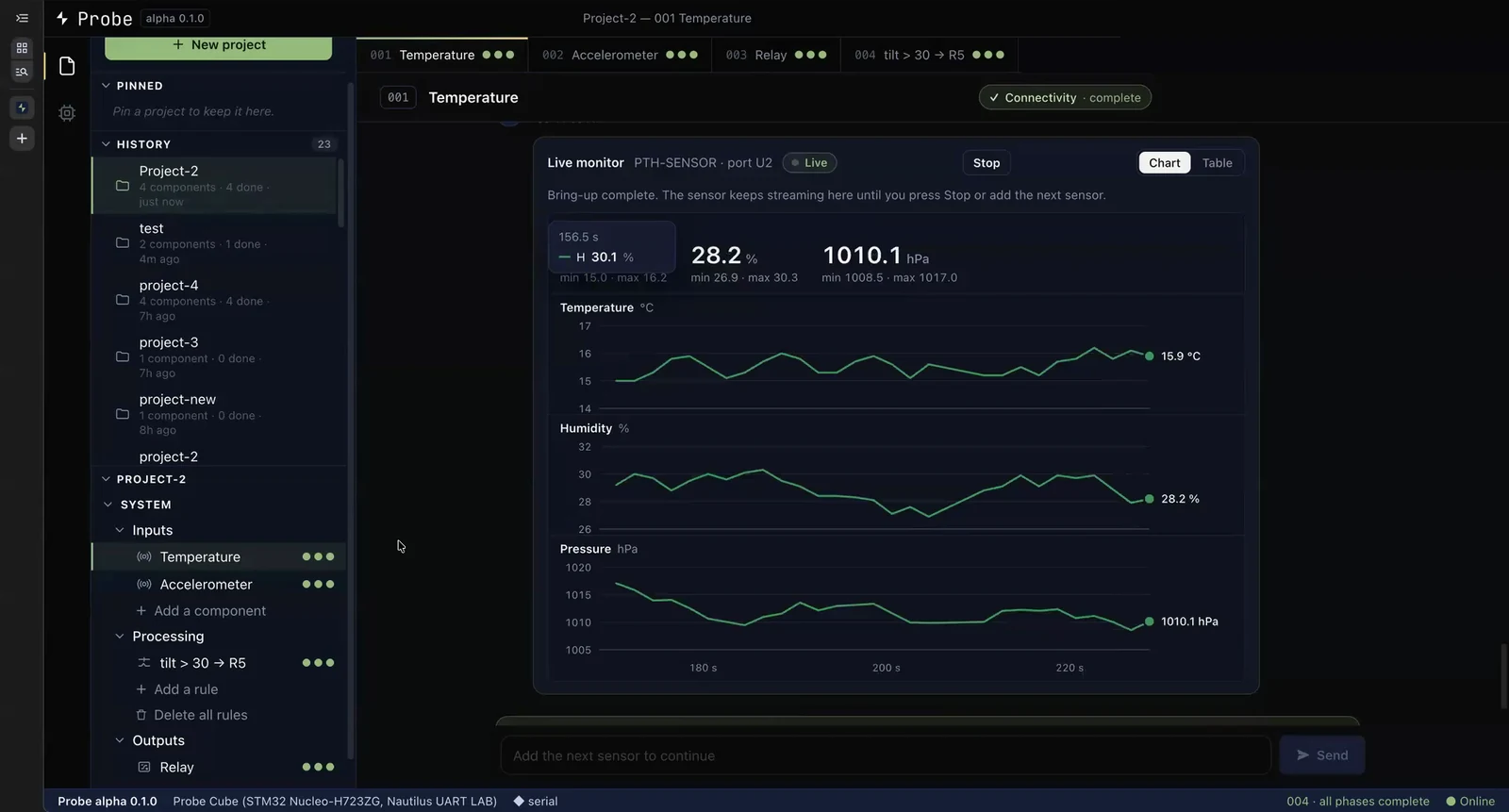The image size is (1509, 812).
Task: Click folder icon of test history item
Action: (123, 242)
